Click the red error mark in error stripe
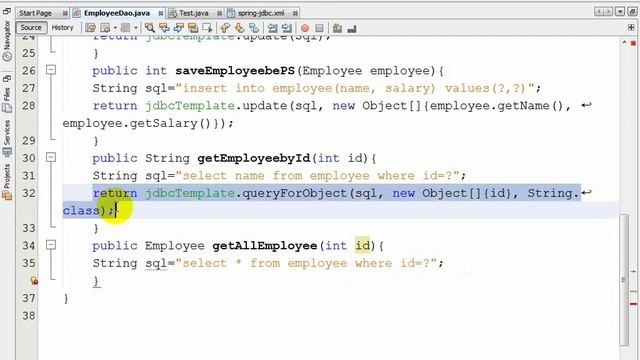 633,304
